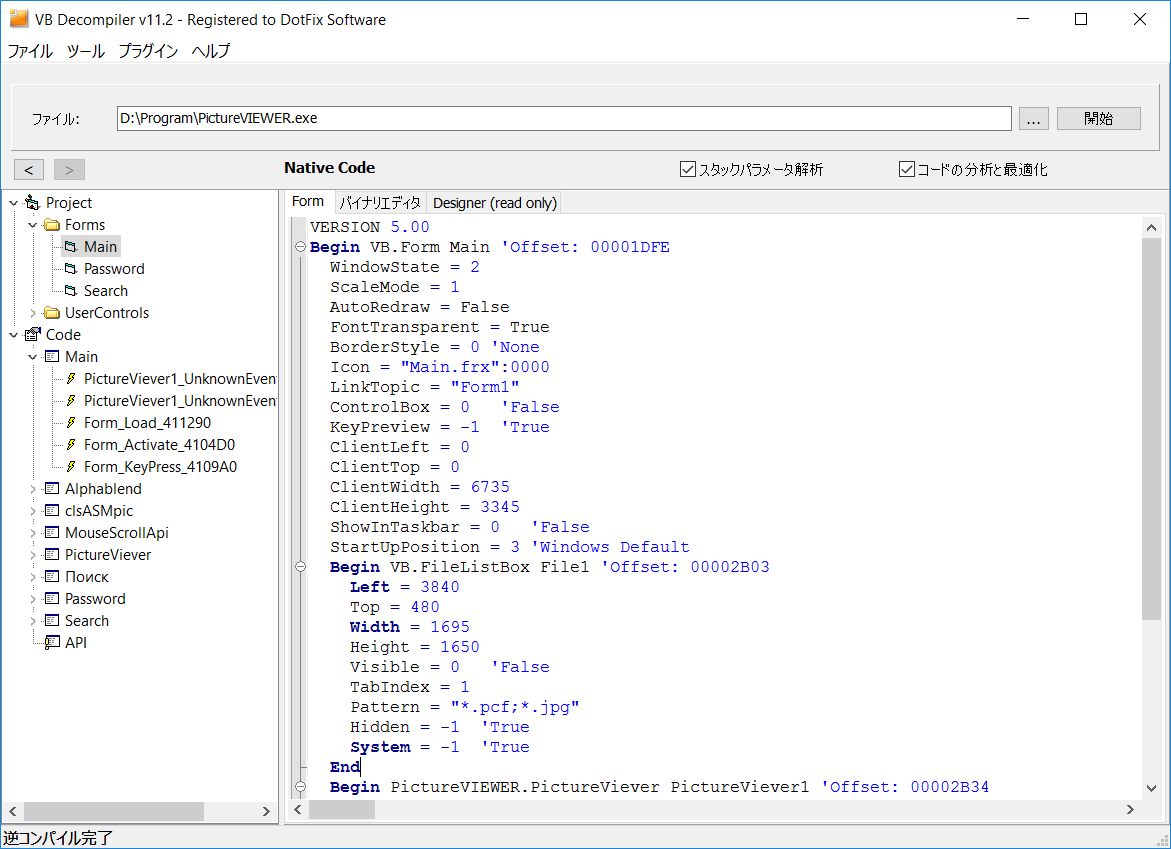This screenshot has height=849, width=1171.
Task: Click the UserControls folder icon
Action: click(x=52, y=313)
